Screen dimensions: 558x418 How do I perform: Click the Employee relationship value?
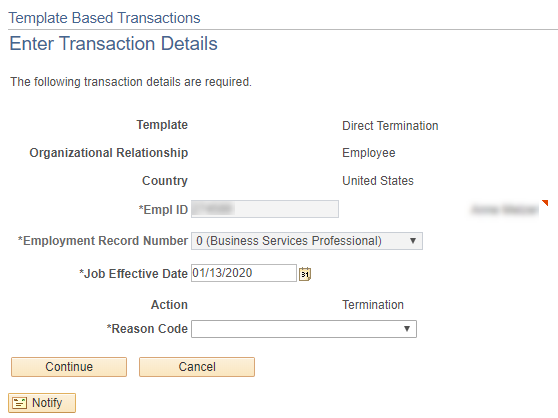click(x=369, y=153)
